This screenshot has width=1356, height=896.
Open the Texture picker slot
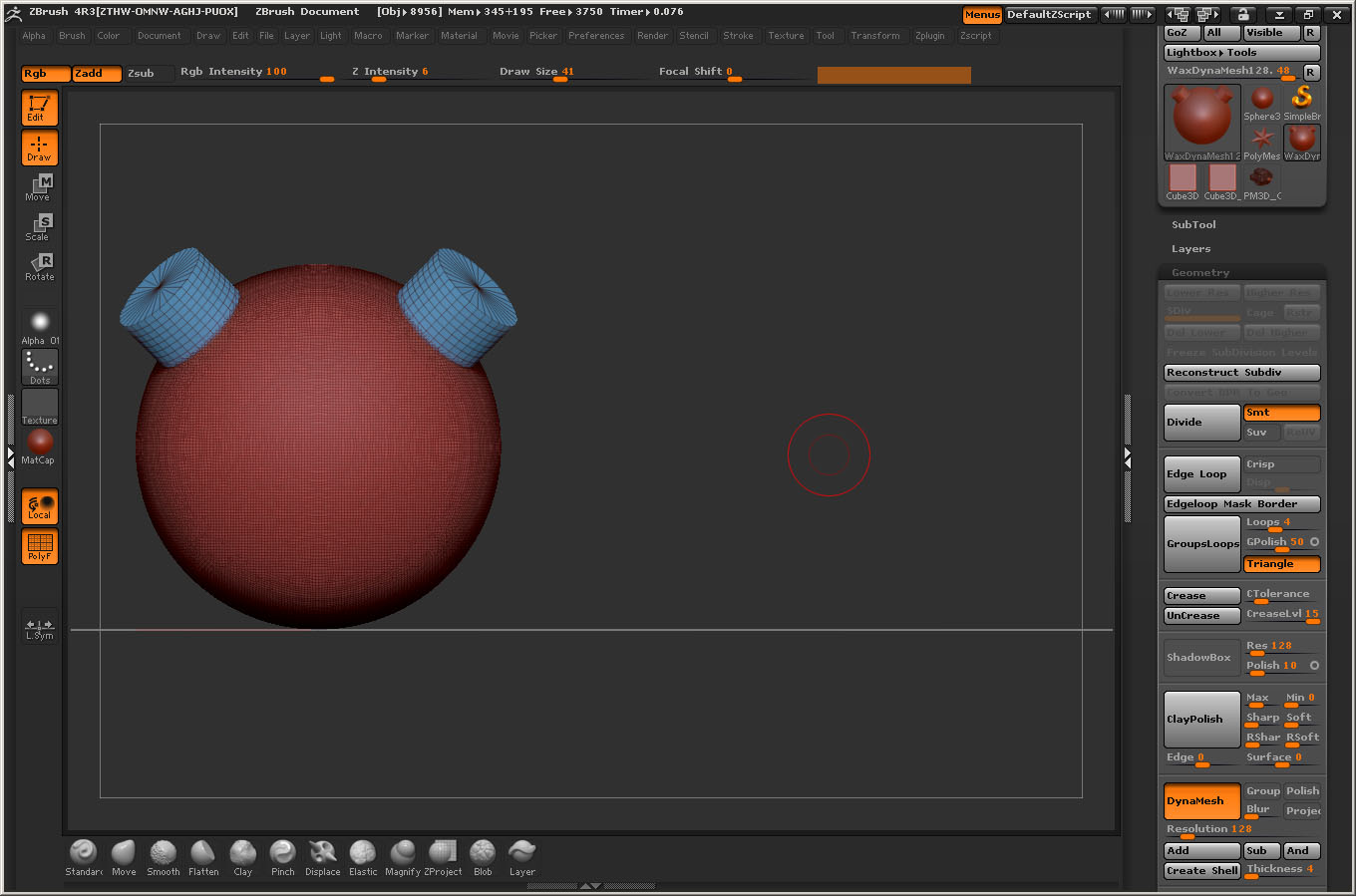(x=40, y=407)
